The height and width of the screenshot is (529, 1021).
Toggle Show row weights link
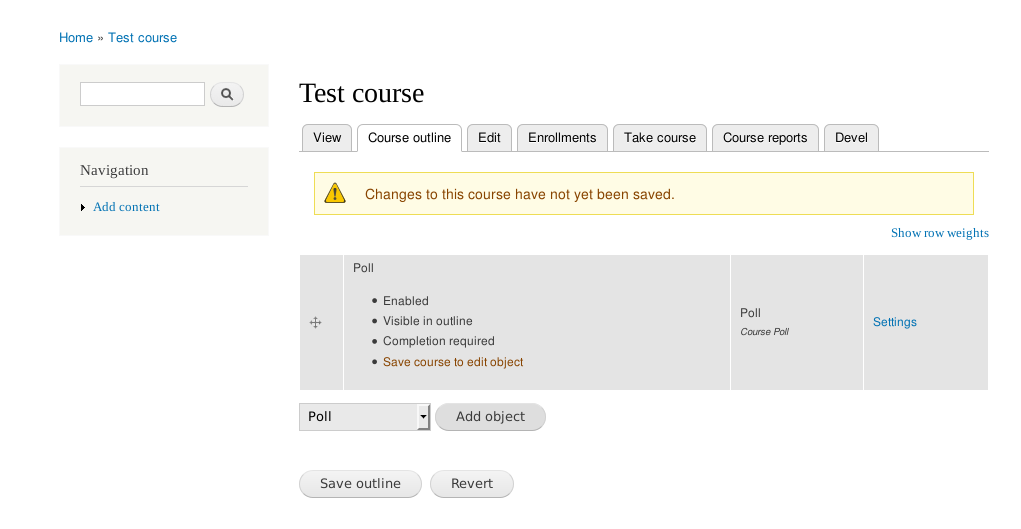click(940, 233)
